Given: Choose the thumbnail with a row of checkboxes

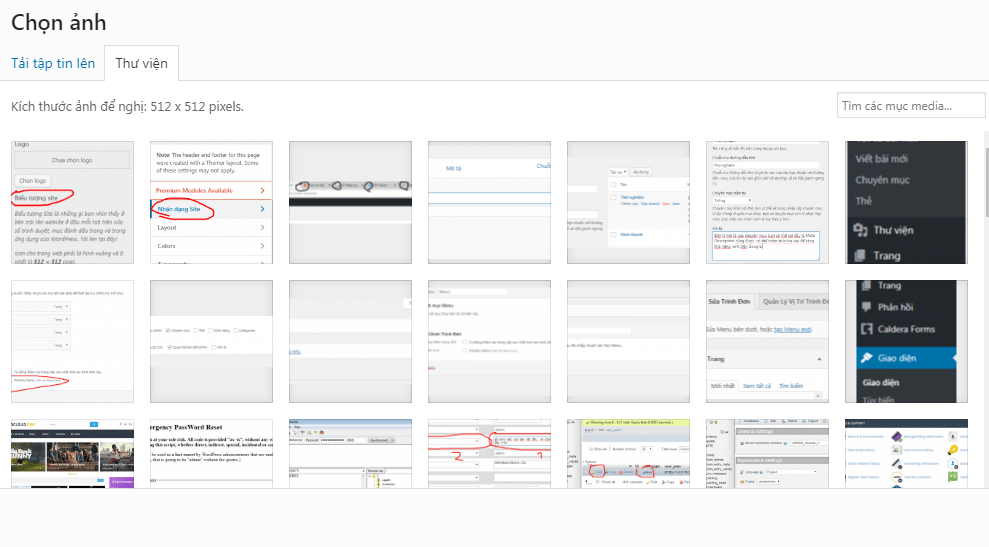Looking at the screenshot, I should [x=211, y=341].
